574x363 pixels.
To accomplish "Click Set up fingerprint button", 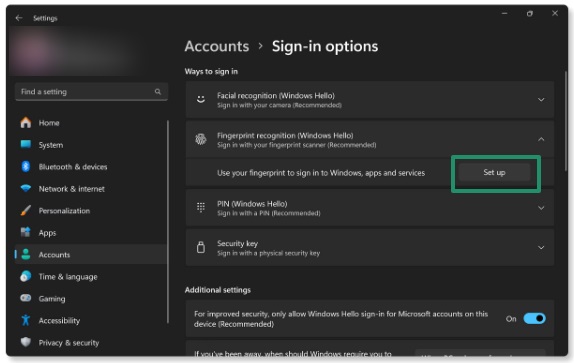I will (x=494, y=172).
